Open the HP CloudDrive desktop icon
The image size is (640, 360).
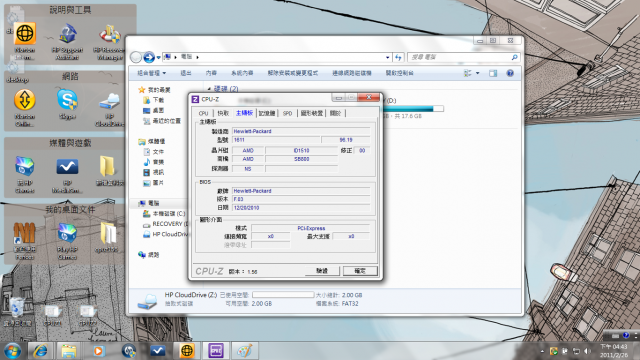[x=109, y=108]
